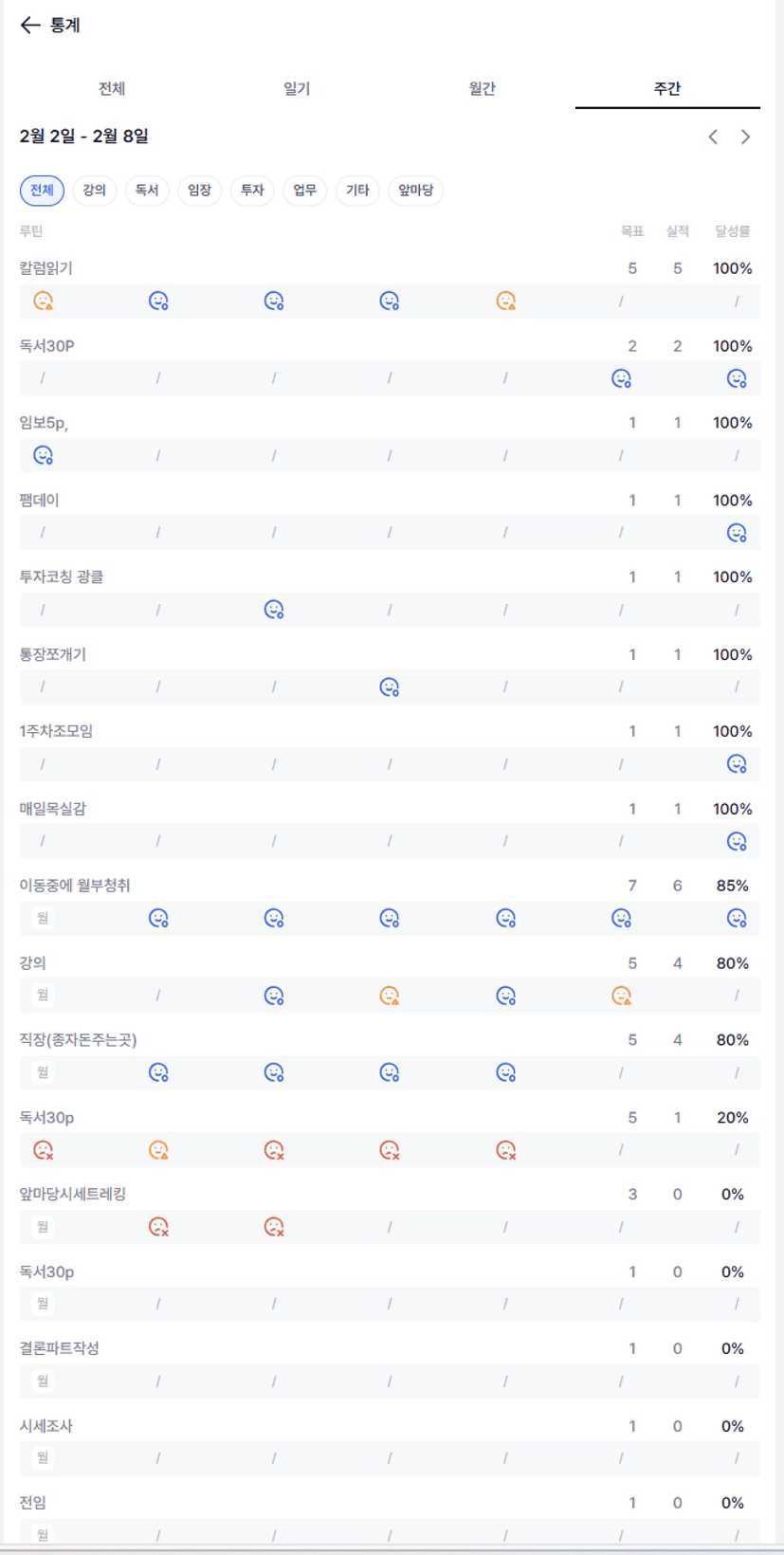Viewport: 784px width, 1555px height.
Task: Click the blue smiley in 1주차조모임 row
Action: [x=737, y=764]
